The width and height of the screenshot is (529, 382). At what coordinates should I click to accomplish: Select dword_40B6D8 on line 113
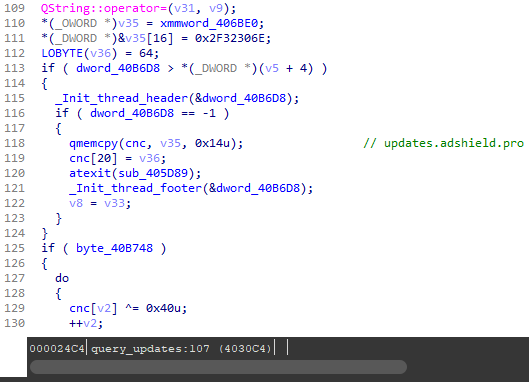click(118, 68)
